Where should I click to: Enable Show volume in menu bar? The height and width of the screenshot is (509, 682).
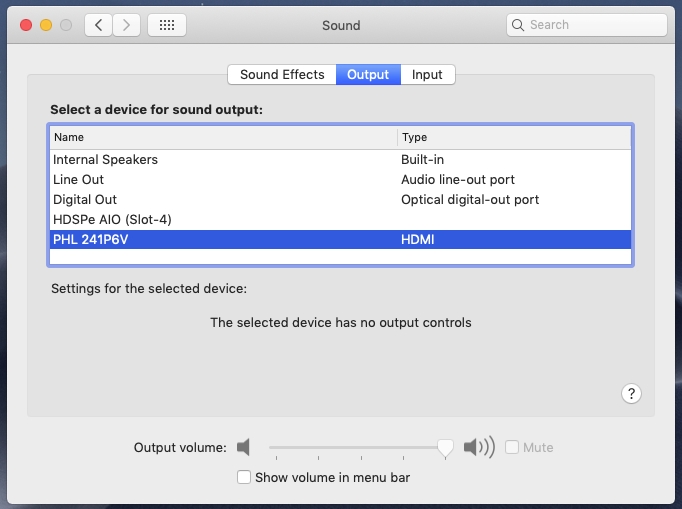pos(244,477)
